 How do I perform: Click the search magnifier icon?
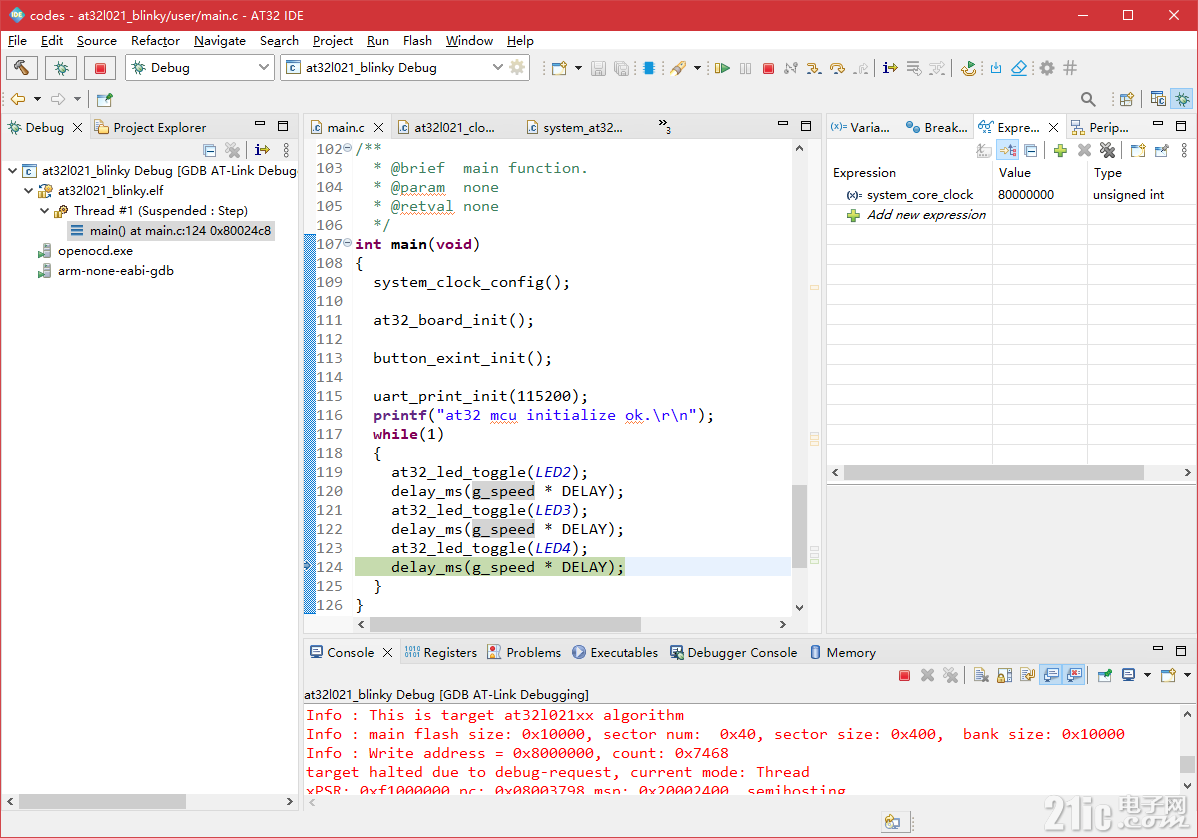click(x=1088, y=99)
